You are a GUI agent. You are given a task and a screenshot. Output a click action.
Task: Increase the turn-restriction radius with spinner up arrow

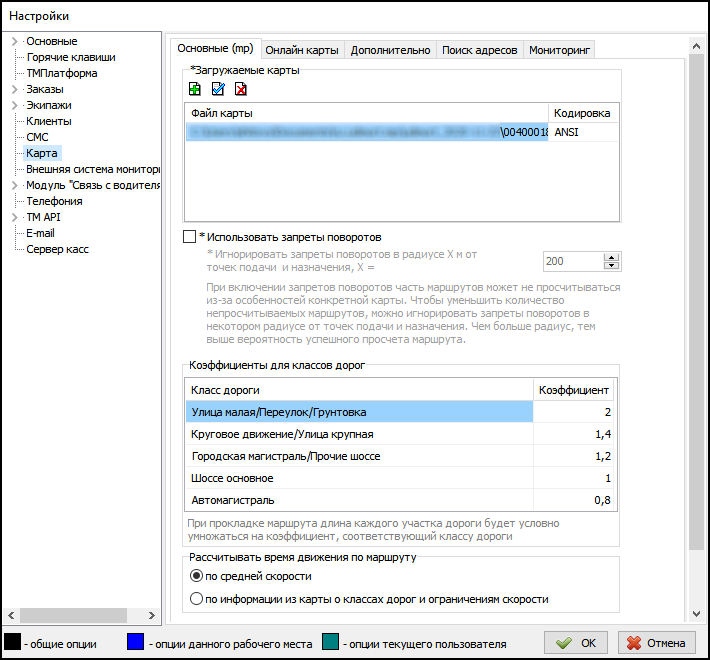tap(612, 256)
